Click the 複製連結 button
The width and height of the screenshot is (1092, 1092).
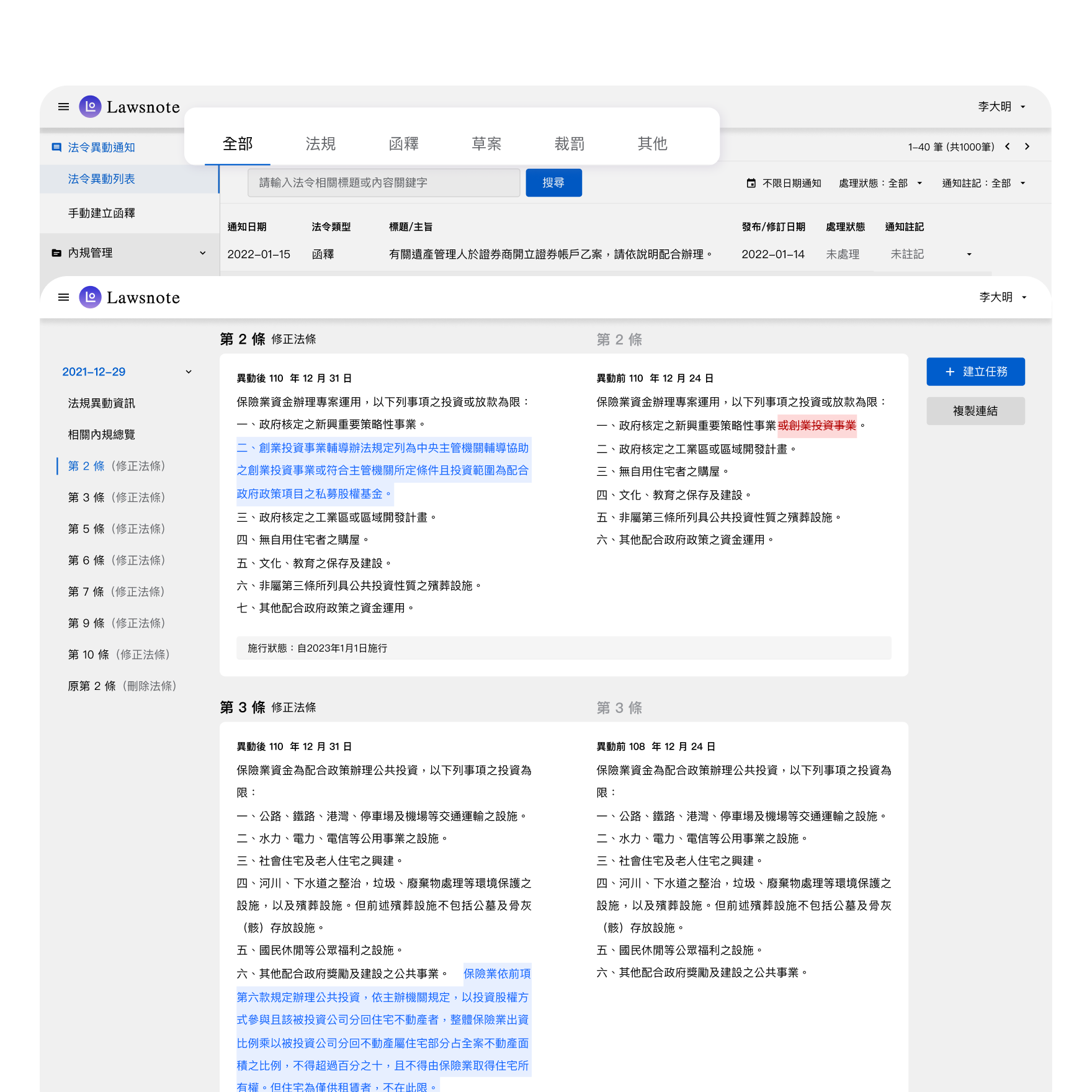tap(975, 411)
